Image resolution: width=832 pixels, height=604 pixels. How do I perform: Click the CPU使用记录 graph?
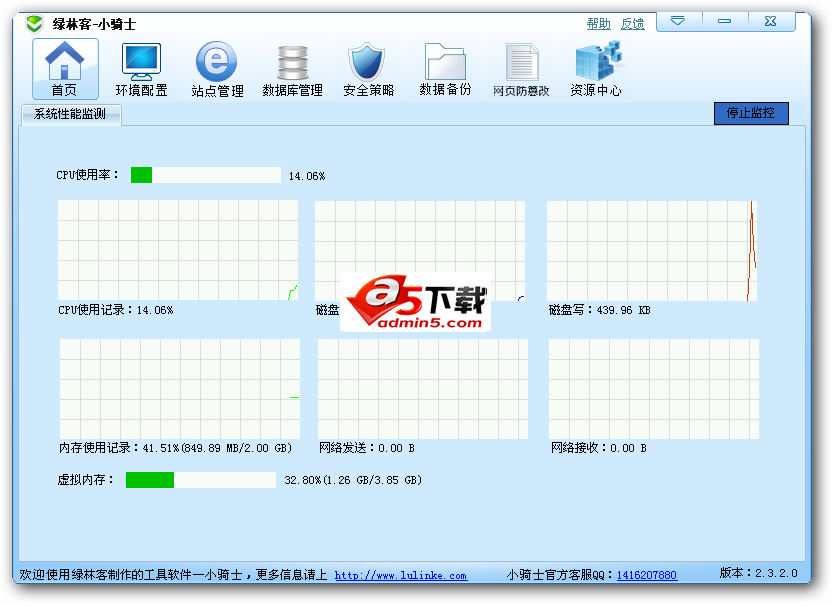(x=178, y=250)
